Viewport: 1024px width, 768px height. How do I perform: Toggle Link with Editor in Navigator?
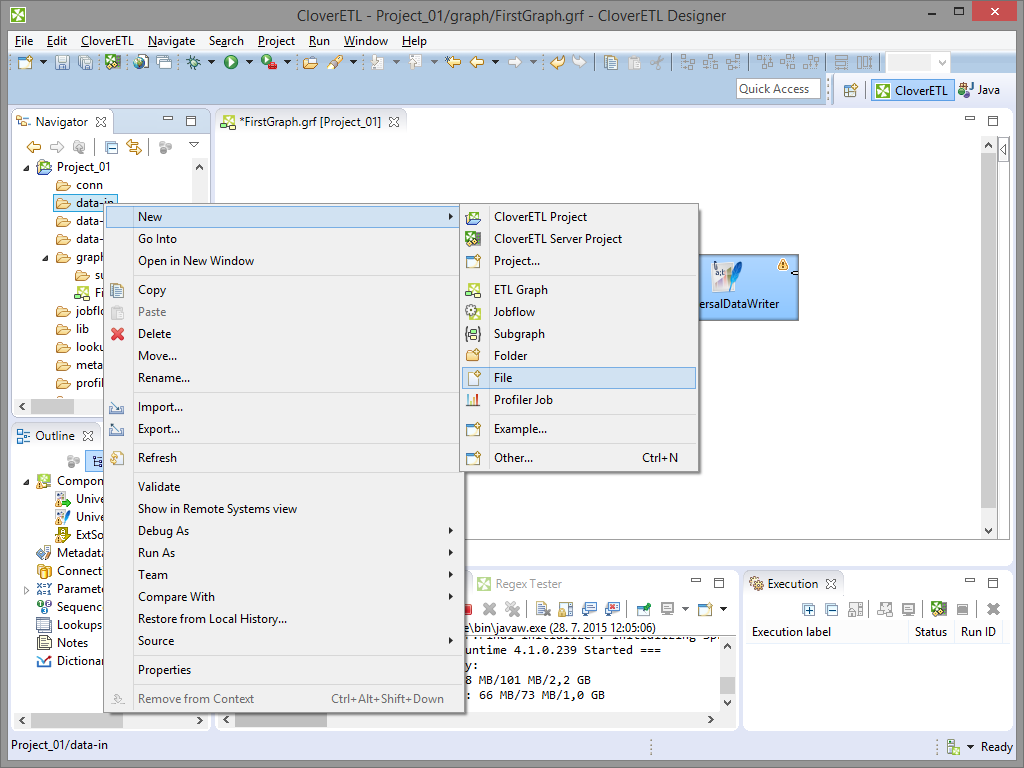133,147
